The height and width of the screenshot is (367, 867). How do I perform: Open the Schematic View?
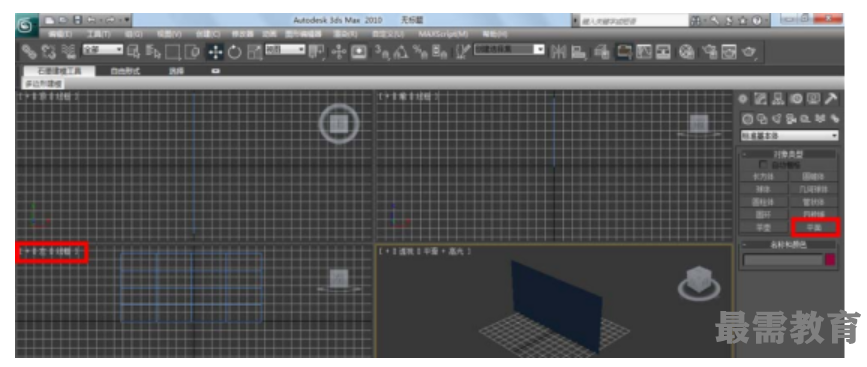coord(664,52)
